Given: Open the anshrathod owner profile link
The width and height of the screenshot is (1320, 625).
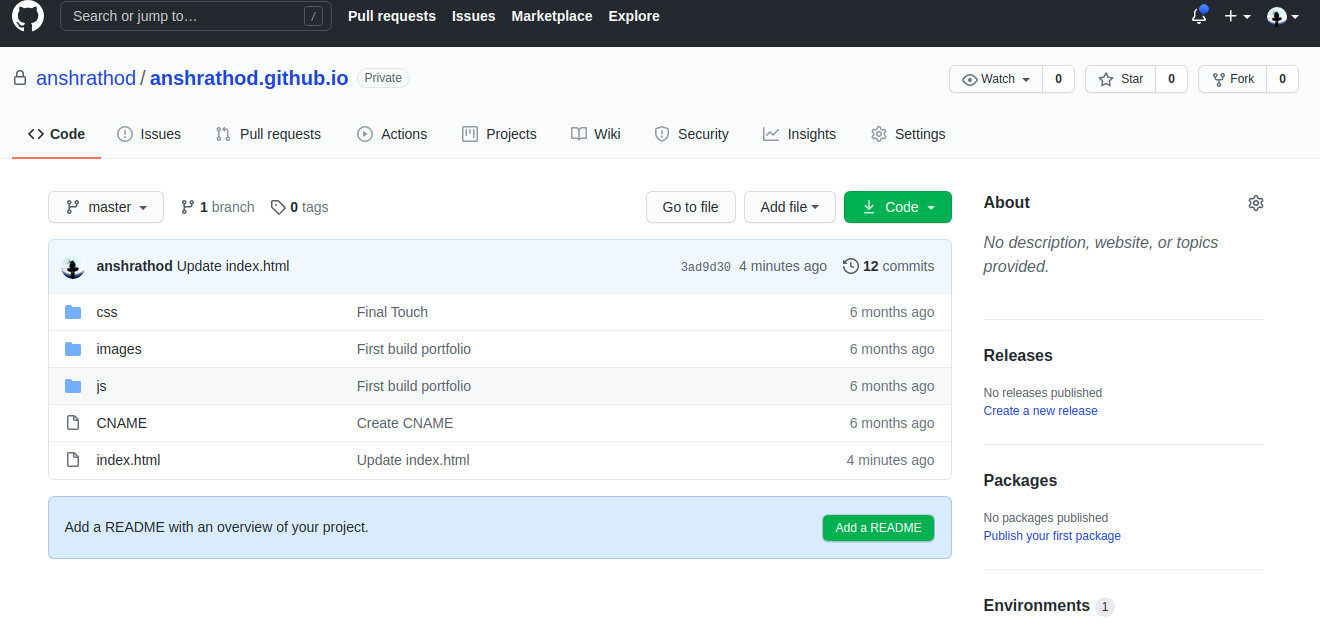Looking at the screenshot, I should 86,78.
